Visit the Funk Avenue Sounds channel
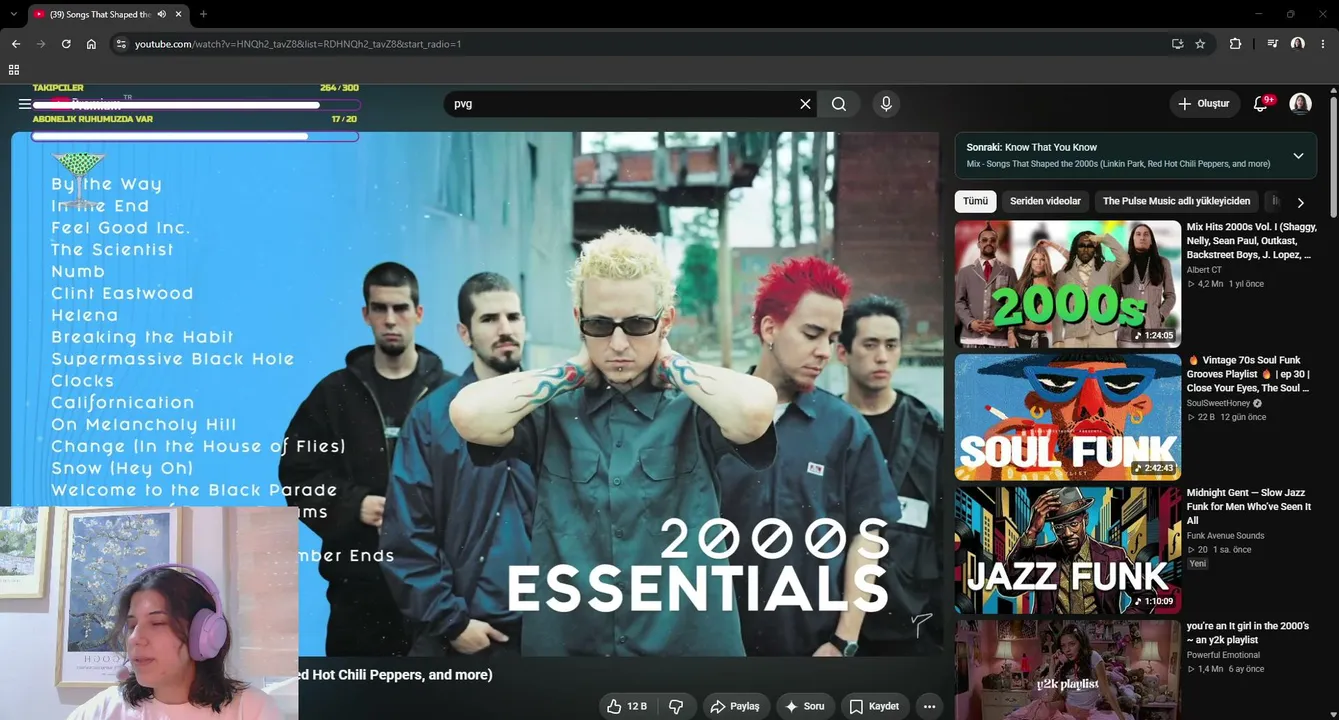 1225,536
